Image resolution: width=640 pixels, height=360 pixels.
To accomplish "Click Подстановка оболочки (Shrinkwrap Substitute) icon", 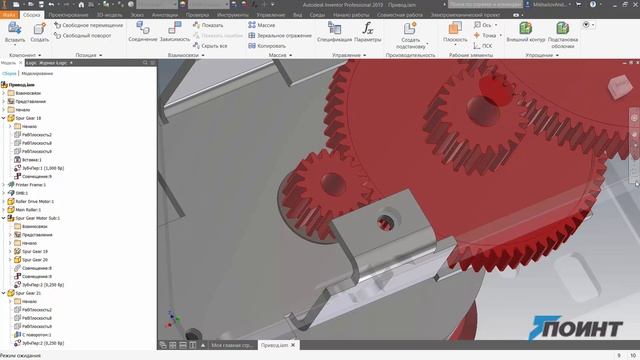I will [x=562, y=28].
